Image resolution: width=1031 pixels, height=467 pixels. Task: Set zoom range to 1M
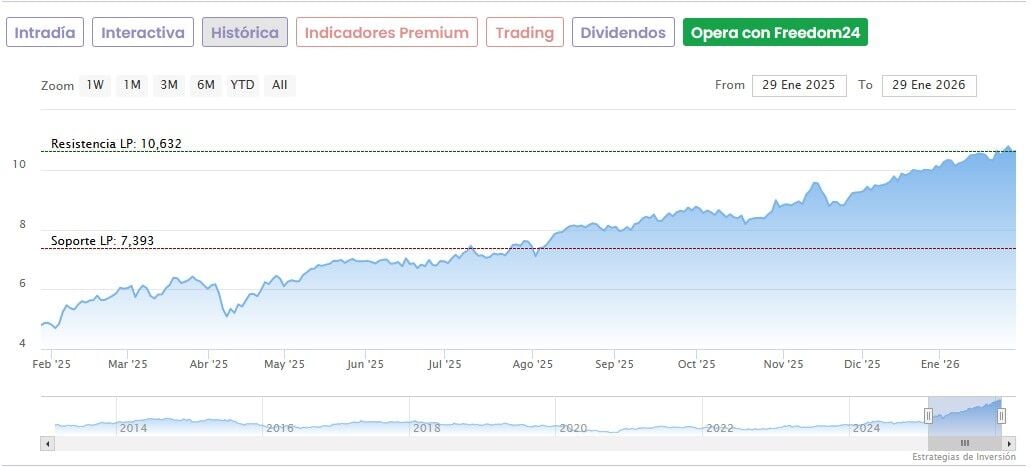pos(132,85)
